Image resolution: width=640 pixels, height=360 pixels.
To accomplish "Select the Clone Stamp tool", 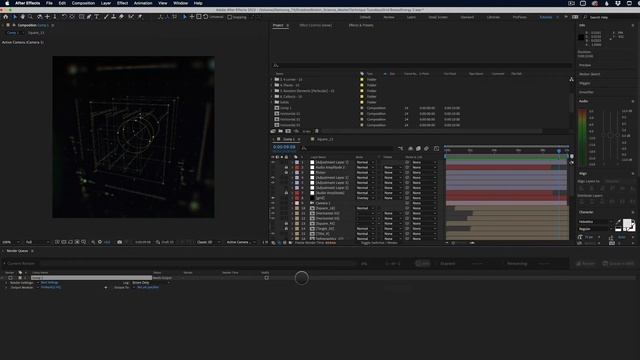I will pos(113,17).
